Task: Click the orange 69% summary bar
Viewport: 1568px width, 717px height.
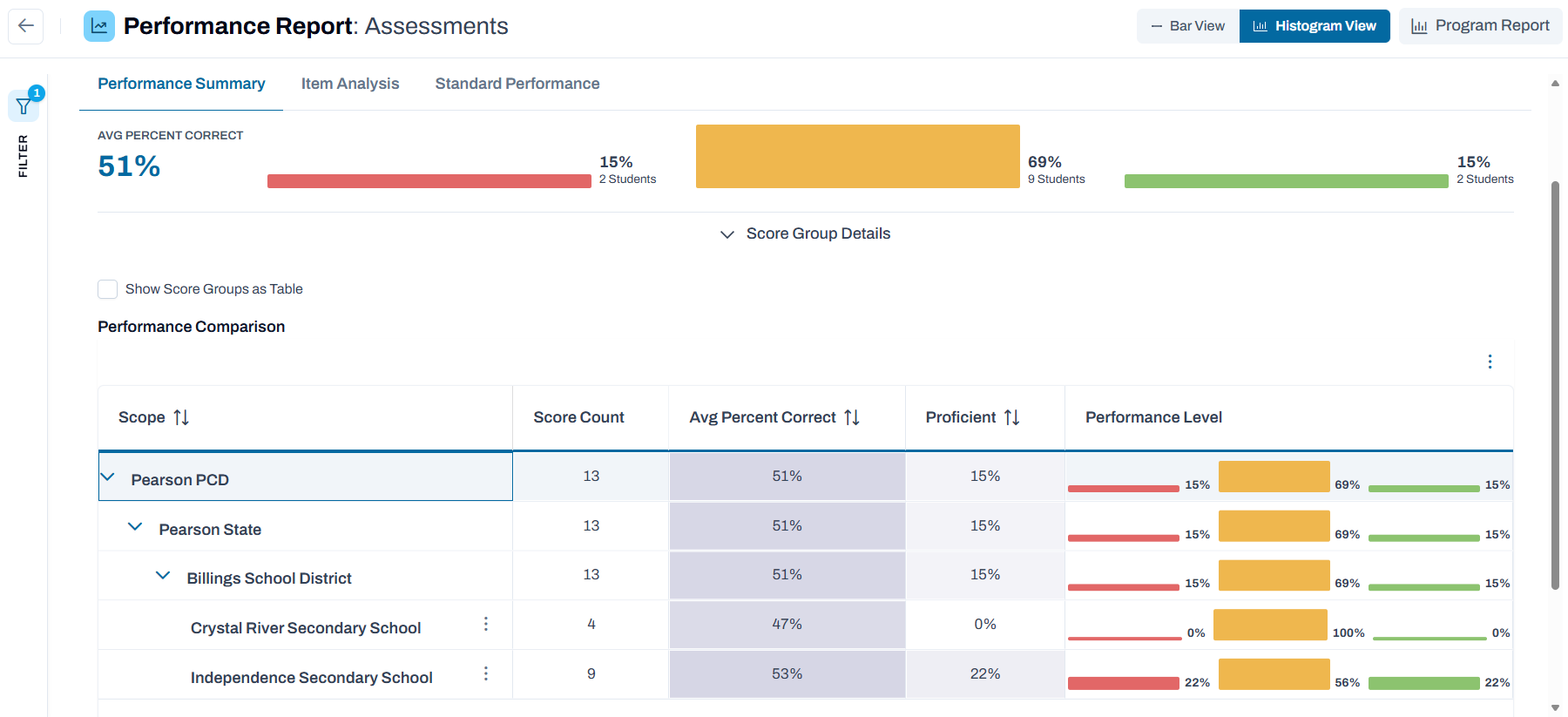Action: (x=858, y=156)
